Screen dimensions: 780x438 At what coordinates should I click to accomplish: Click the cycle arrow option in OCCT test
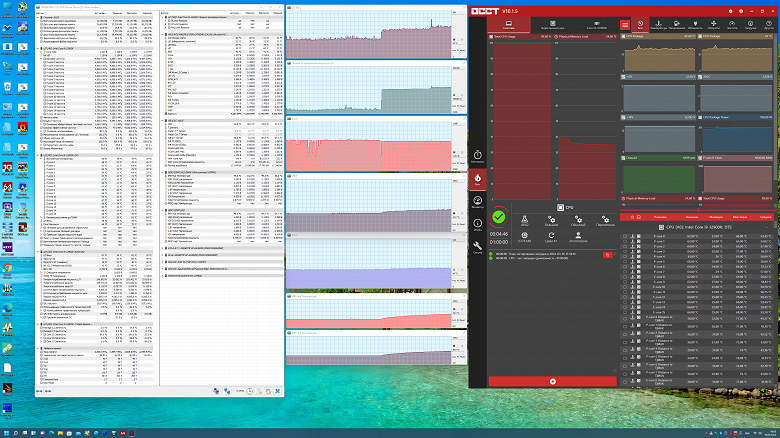[x=551, y=237]
